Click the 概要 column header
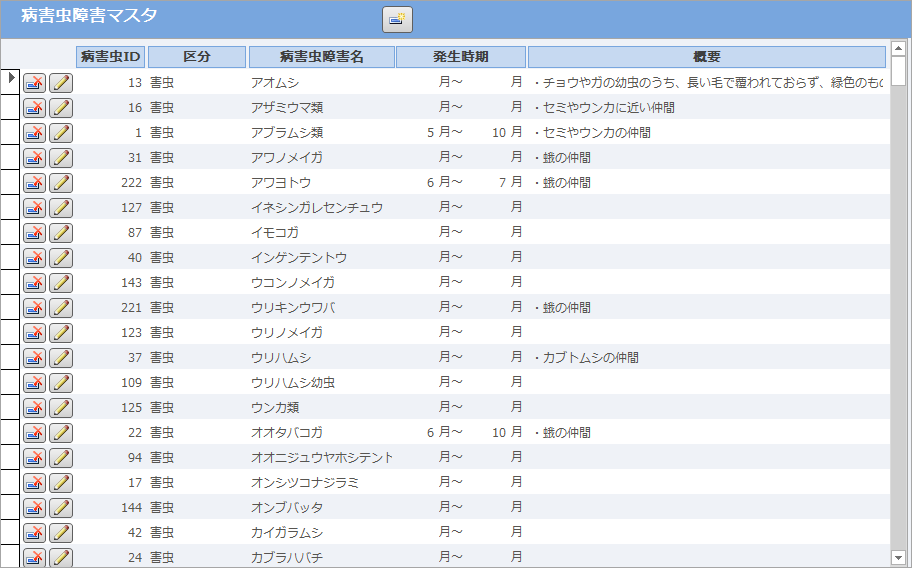912x568 pixels. coord(706,57)
